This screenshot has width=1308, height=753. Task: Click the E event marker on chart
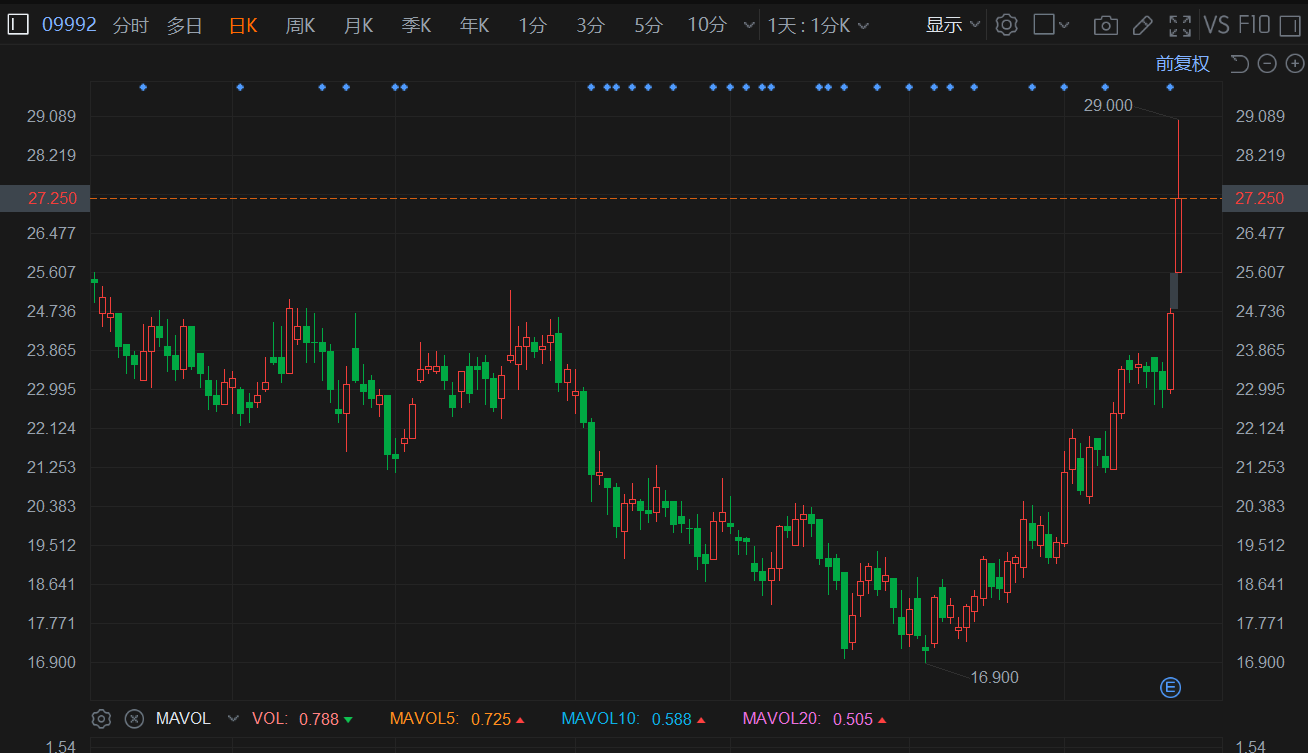pos(1170,687)
